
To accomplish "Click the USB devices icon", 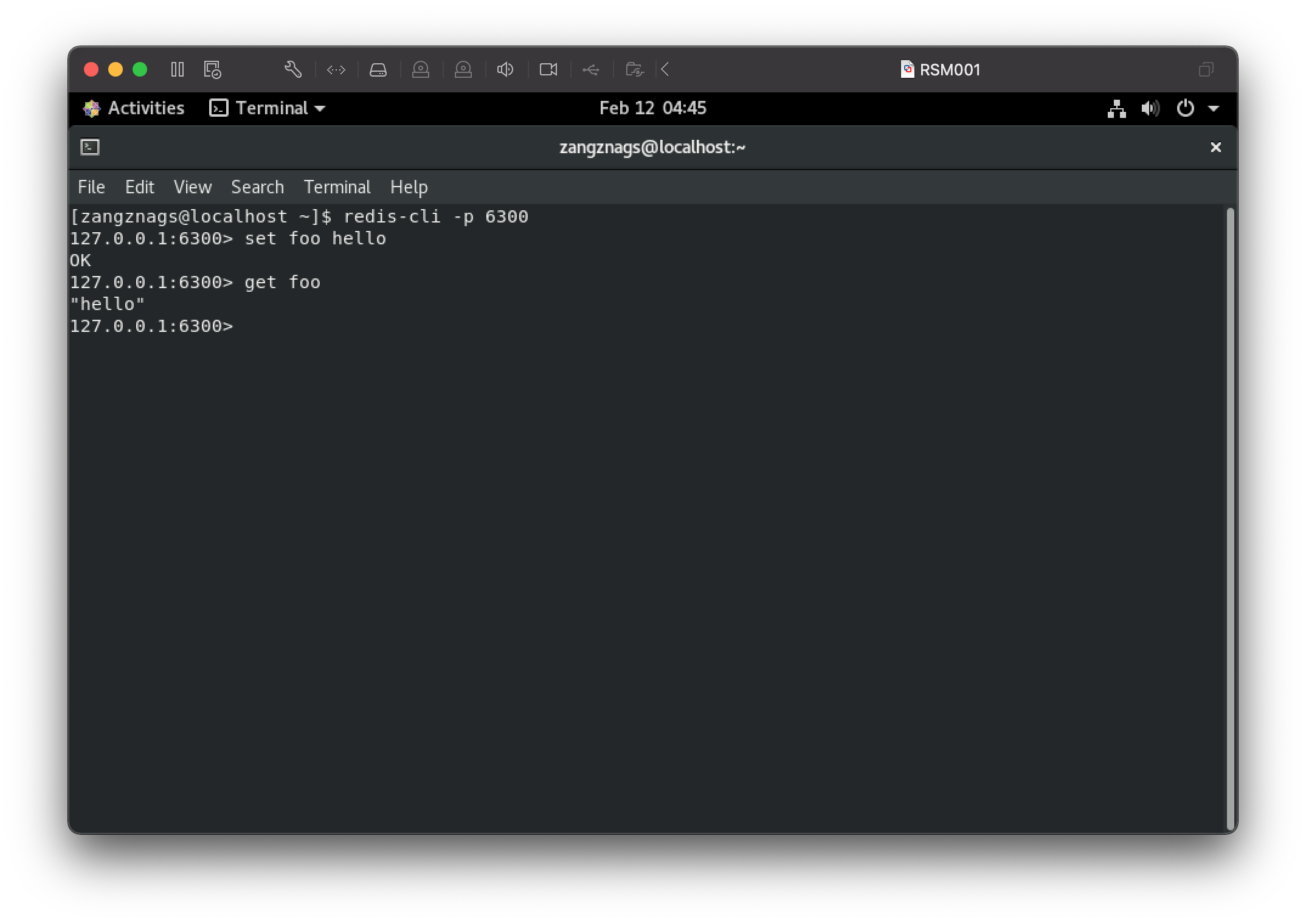I will (x=591, y=70).
